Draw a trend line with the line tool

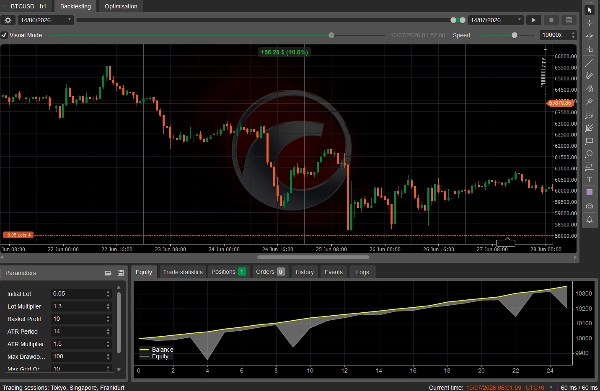coord(589,63)
